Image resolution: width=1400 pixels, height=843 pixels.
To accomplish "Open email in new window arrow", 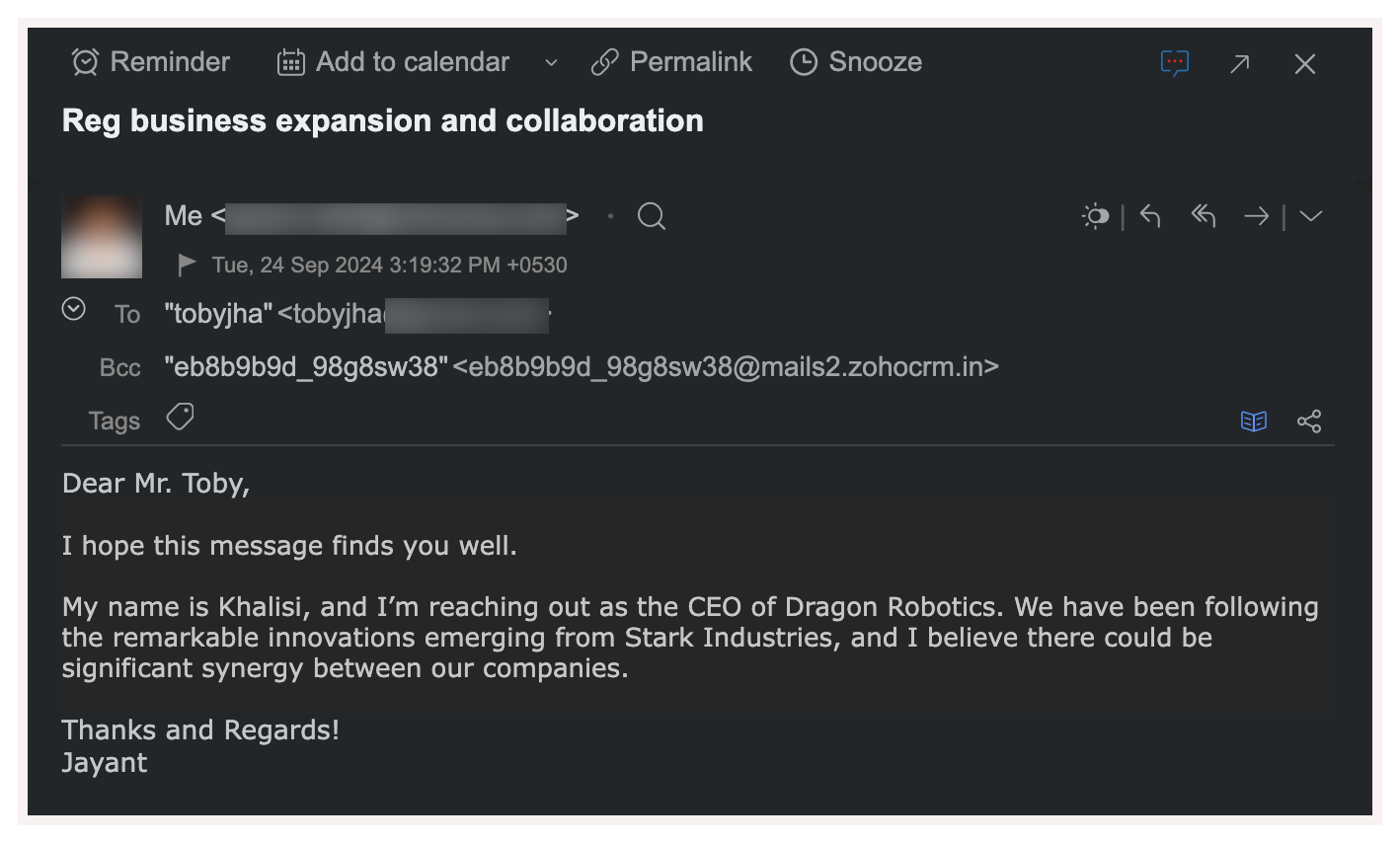I will pos(1240,64).
